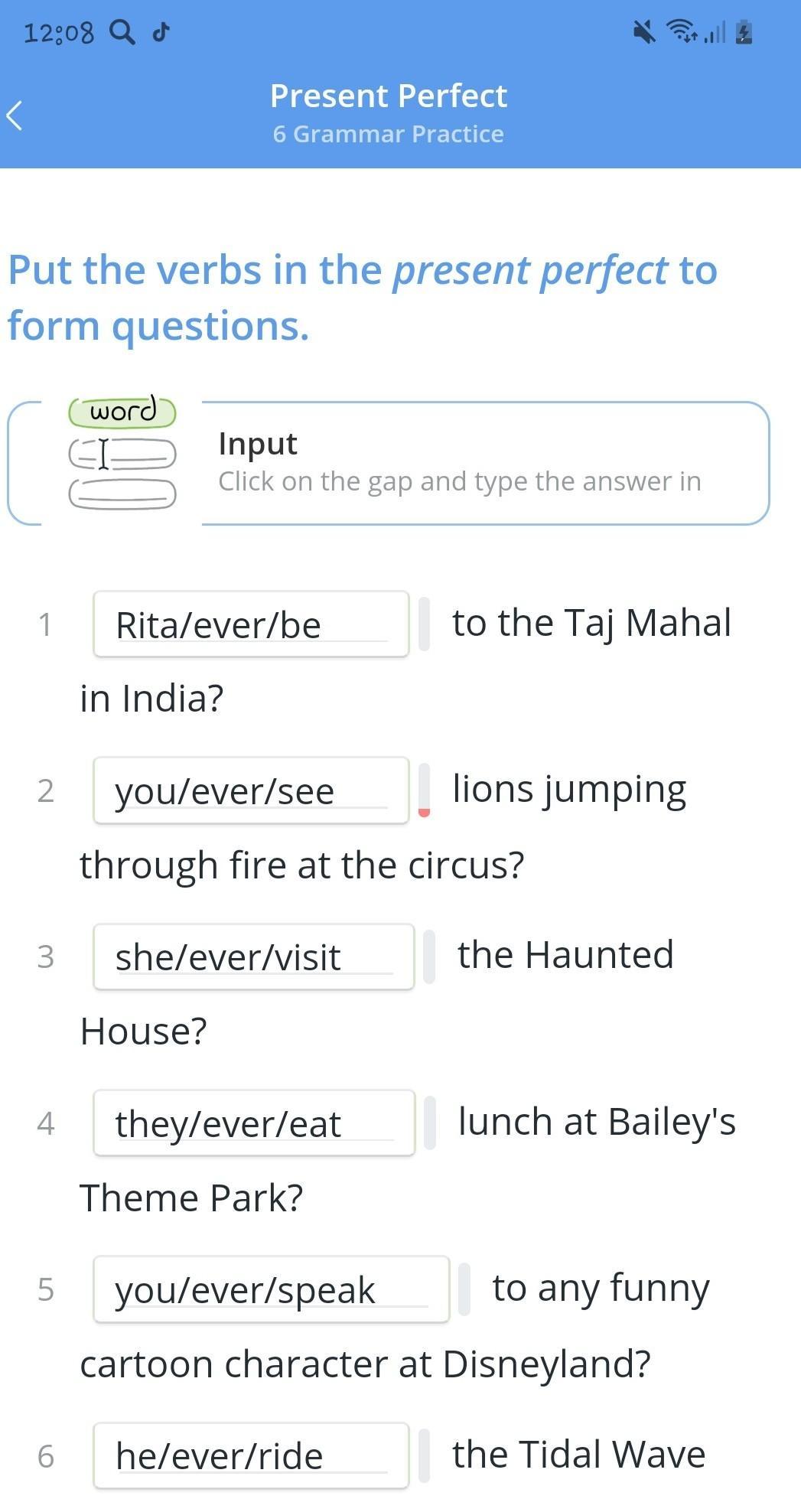This screenshot has height=1512, width=801.
Task: Tap the Wi-Fi status icon
Action: click(681, 32)
